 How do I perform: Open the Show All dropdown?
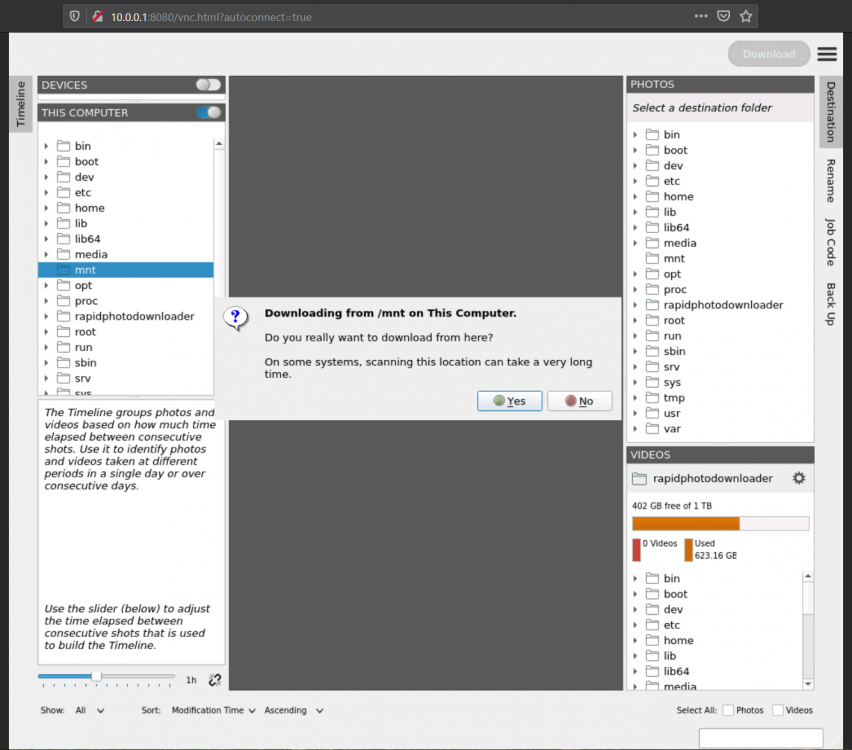pyautogui.click(x=90, y=710)
